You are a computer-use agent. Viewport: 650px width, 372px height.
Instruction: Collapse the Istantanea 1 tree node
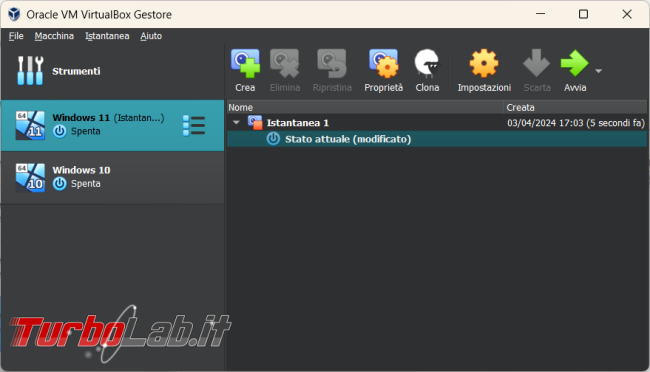(236, 122)
